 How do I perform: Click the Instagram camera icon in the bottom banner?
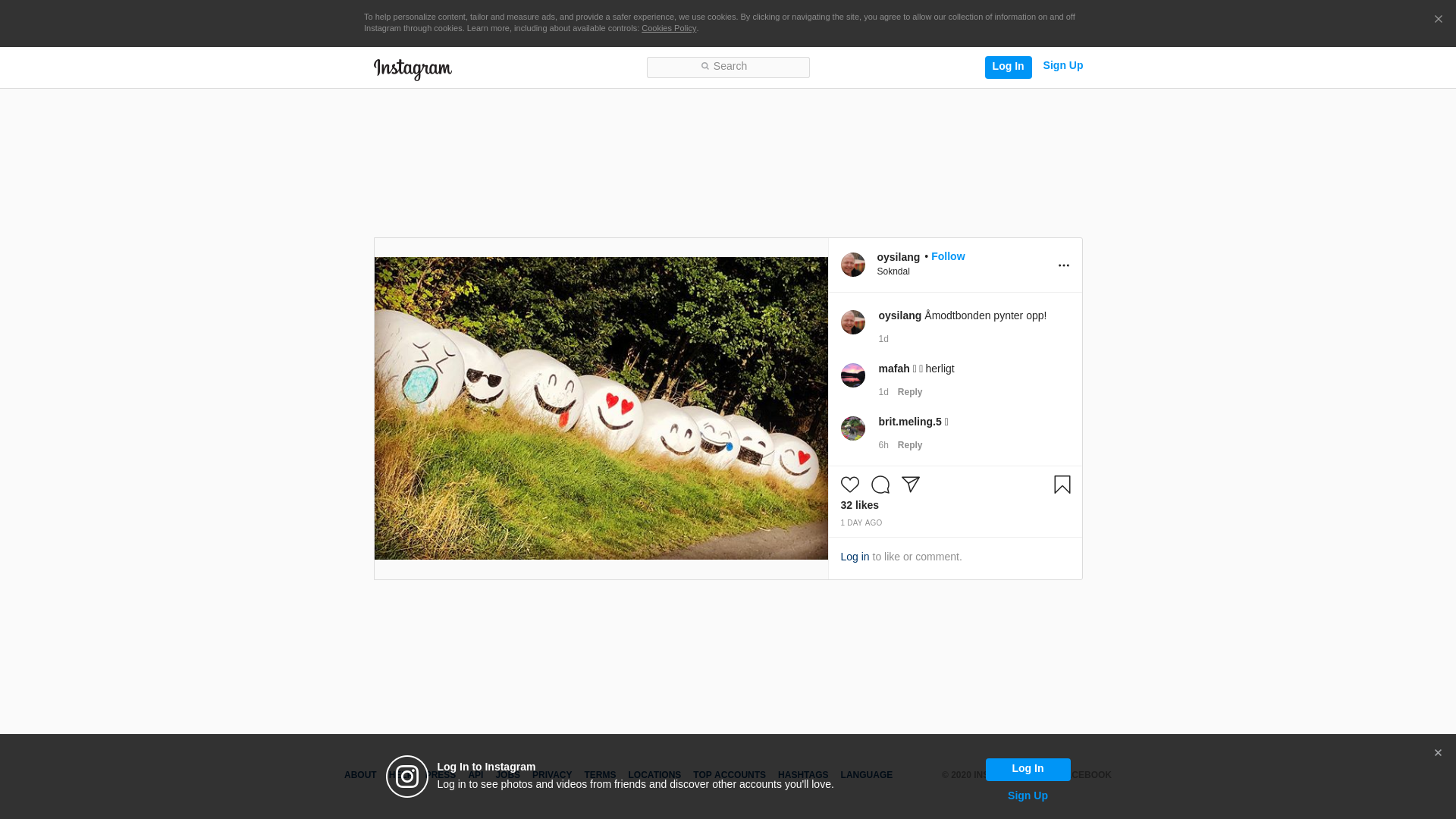407,777
